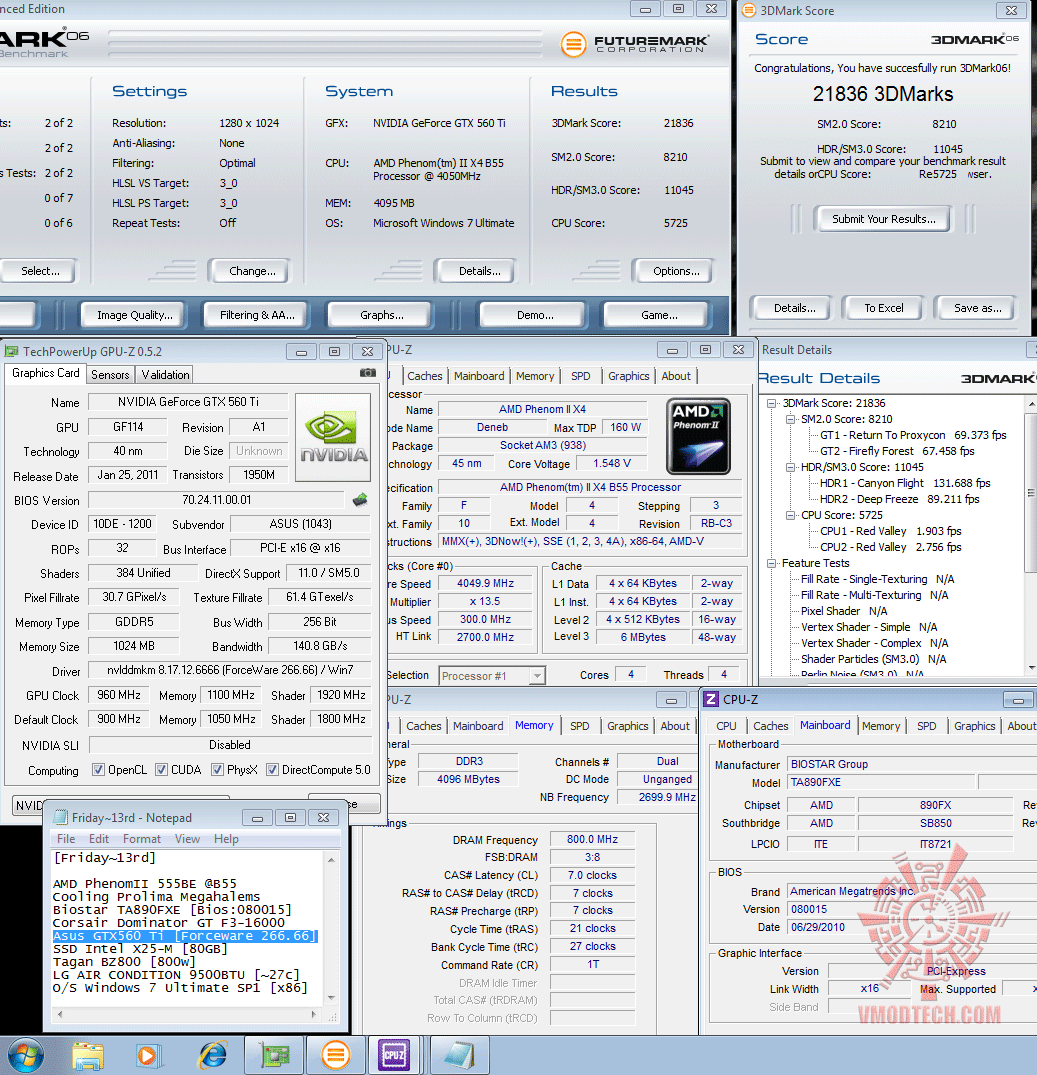The height and width of the screenshot is (1075, 1037).
Task: Click the Game button
Action: click(x=659, y=315)
